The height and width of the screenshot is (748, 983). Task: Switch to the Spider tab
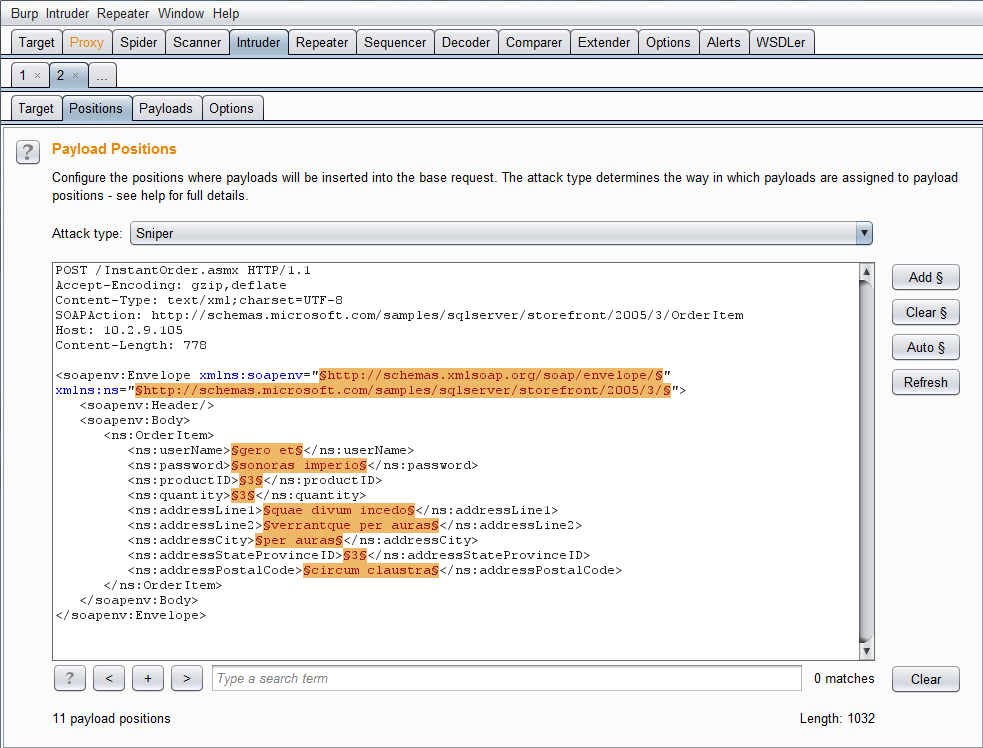(x=139, y=43)
